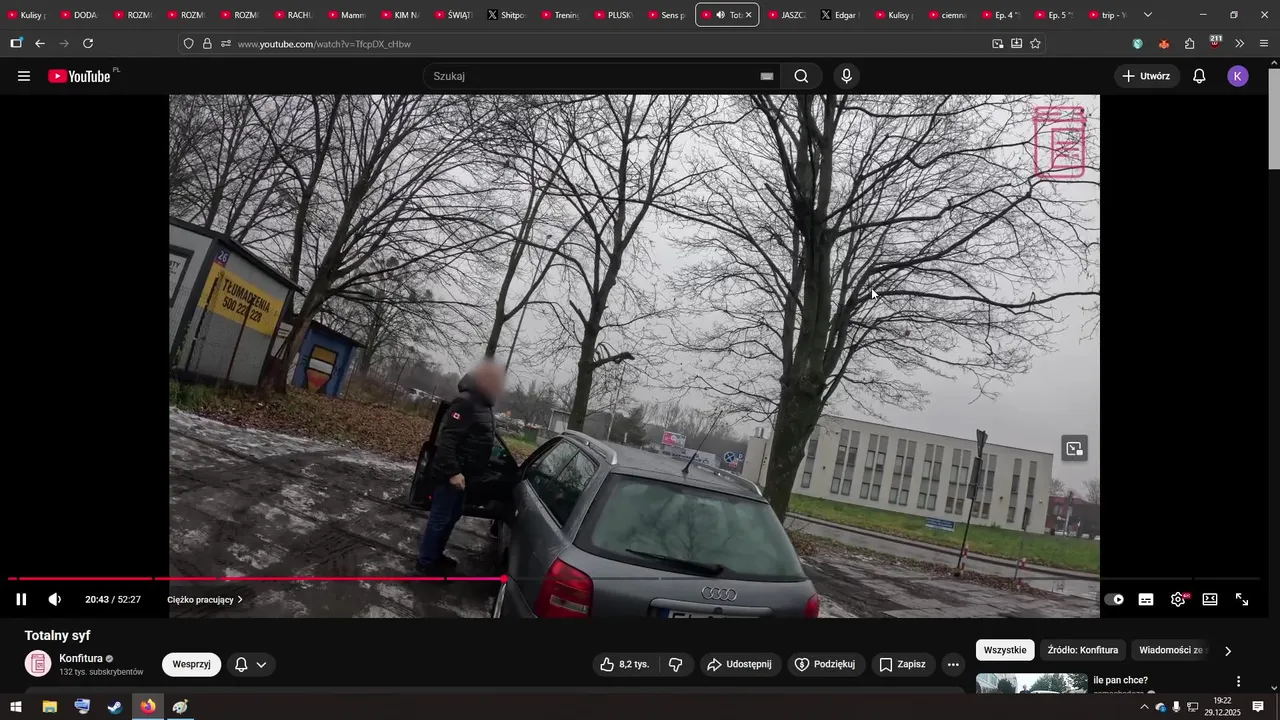Open File Explorer from taskbar
1280x720 pixels.
[49, 707]
